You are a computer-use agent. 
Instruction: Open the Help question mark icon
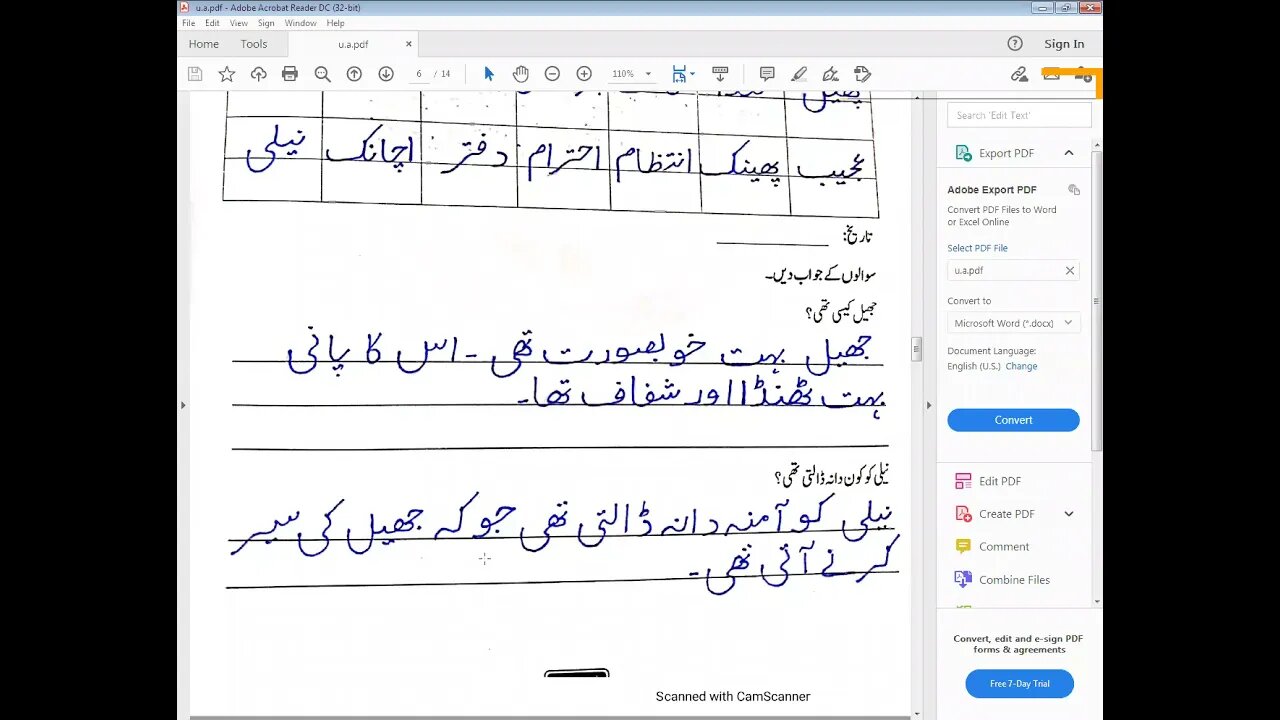(1015, 43)
